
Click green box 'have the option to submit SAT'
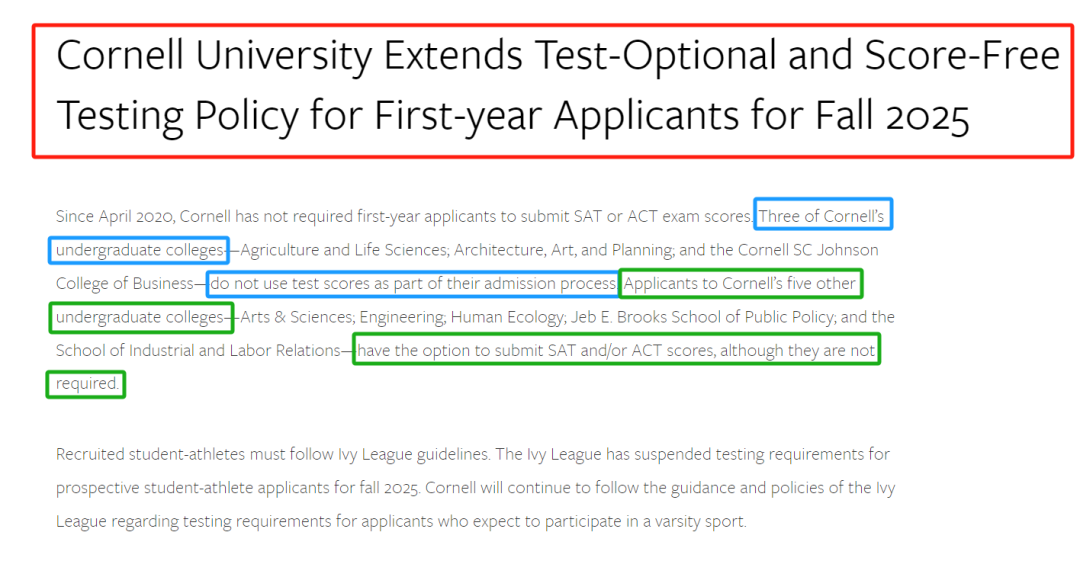pyautogui.click(x=616, y=349)
